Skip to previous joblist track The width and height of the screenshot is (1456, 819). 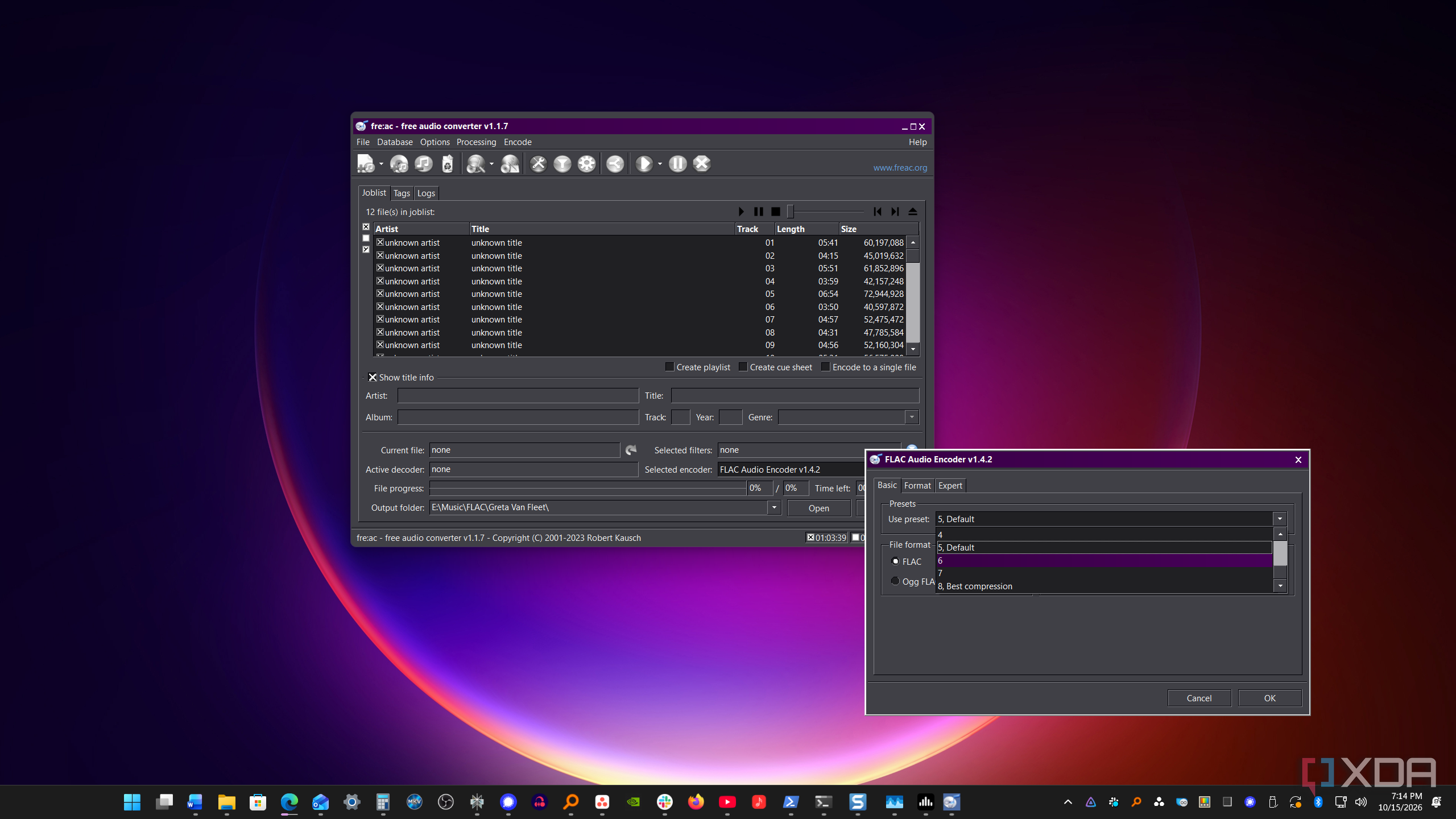click(878, 212)
